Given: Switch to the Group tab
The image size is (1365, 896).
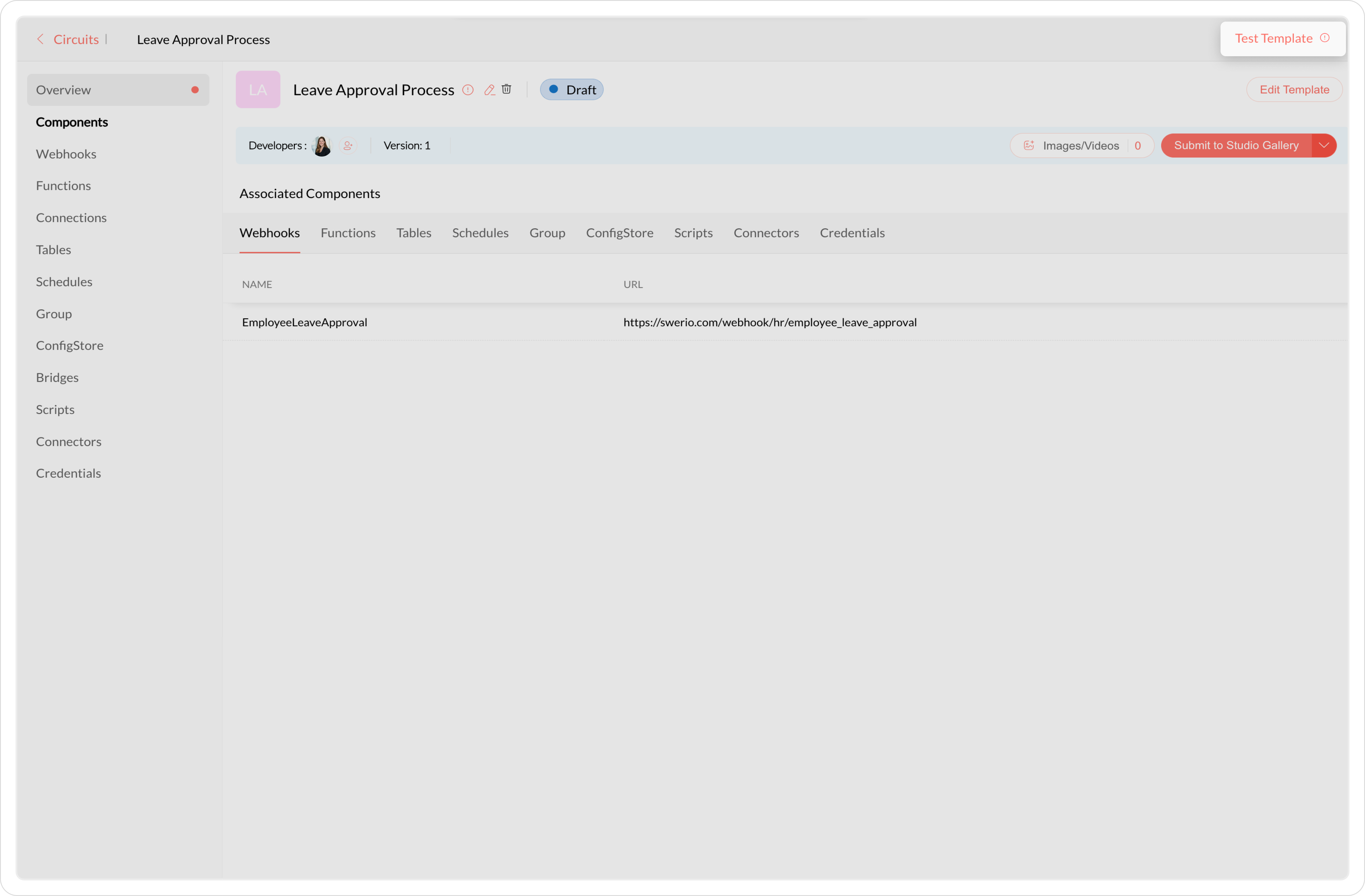Looking at the screenshot, I should [547, 233].
